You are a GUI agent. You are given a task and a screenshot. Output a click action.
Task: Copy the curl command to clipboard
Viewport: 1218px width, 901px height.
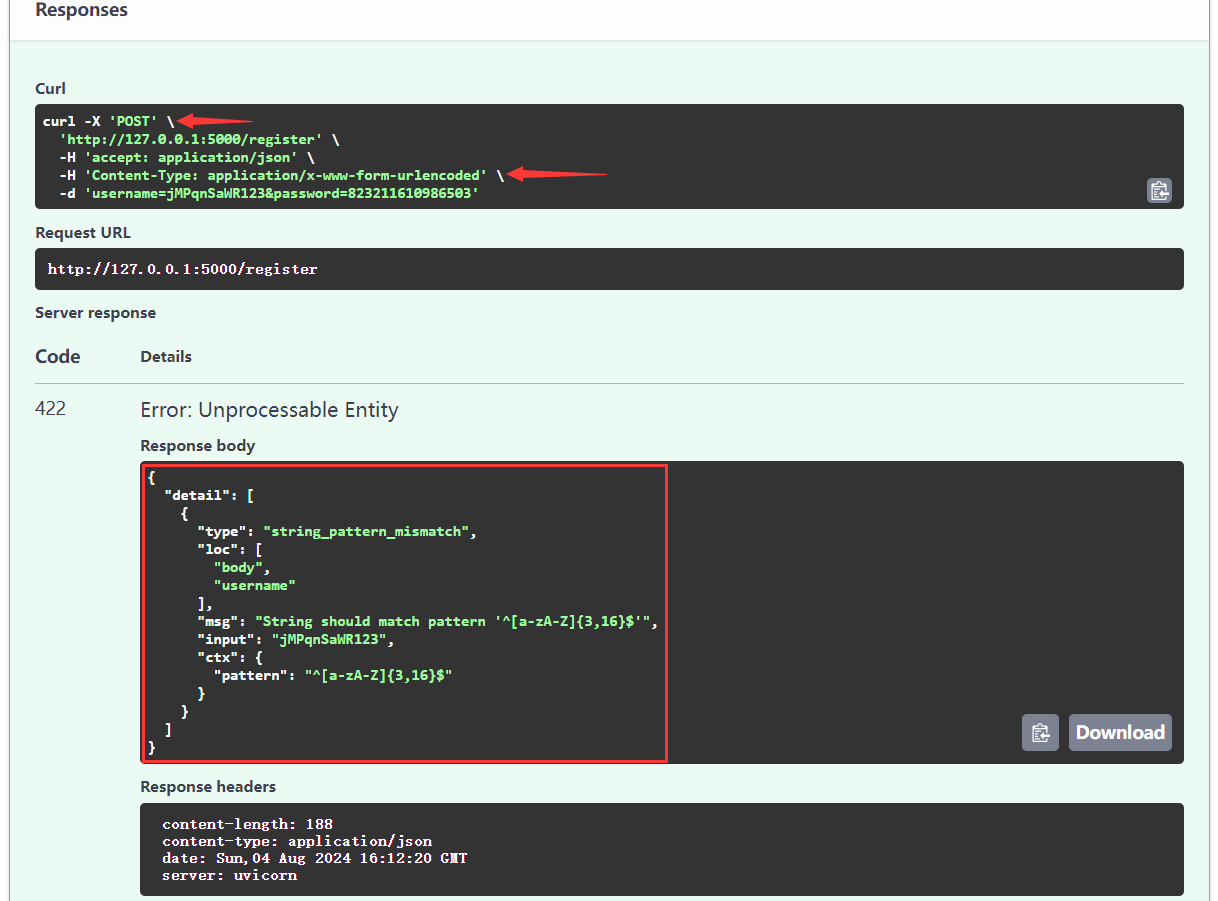click(x=1158, y=191)
